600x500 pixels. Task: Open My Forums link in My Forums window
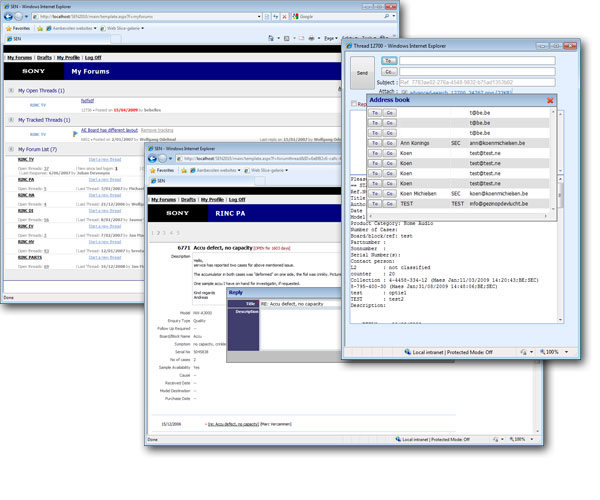20,58
